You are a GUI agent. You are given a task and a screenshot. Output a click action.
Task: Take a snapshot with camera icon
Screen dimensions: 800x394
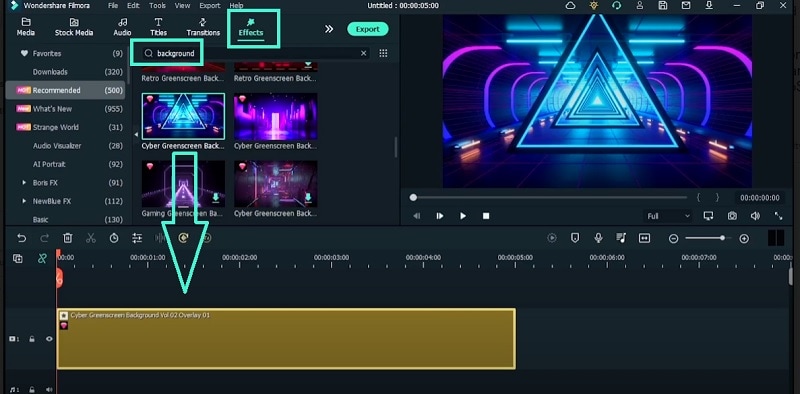732,216
